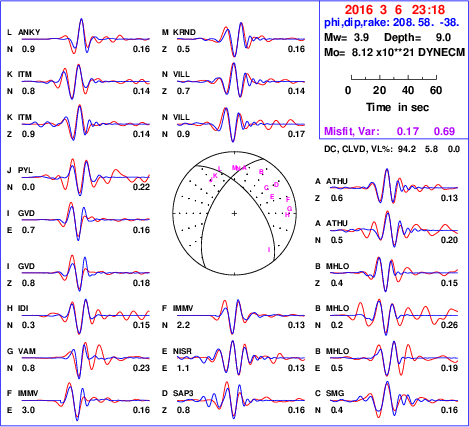Click the letter G beside VAM station
Screen dimensions: 469x427
pyautogui.click(x=10, y=351)
